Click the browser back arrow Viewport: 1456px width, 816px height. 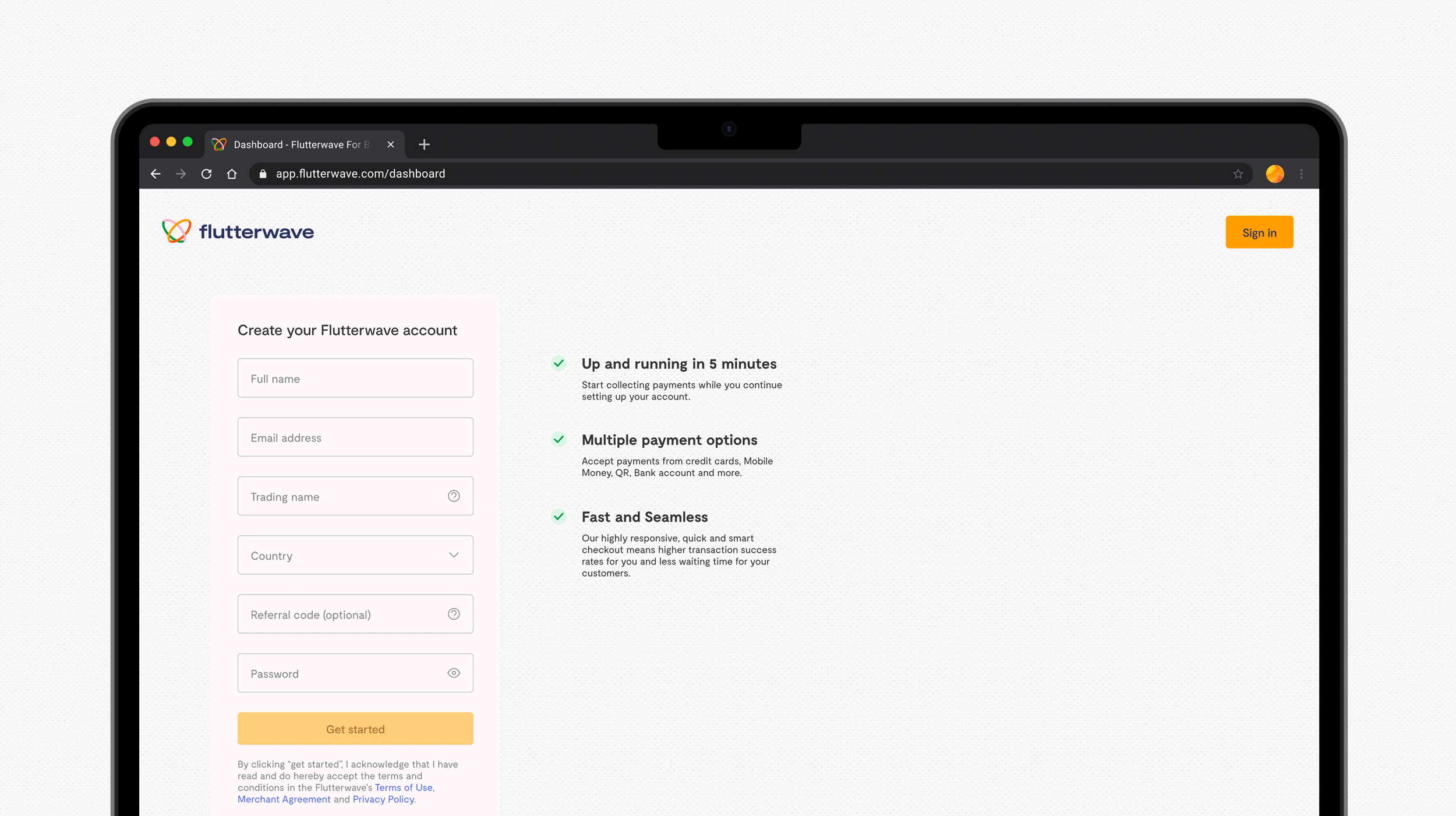click(x=156, y=174)
